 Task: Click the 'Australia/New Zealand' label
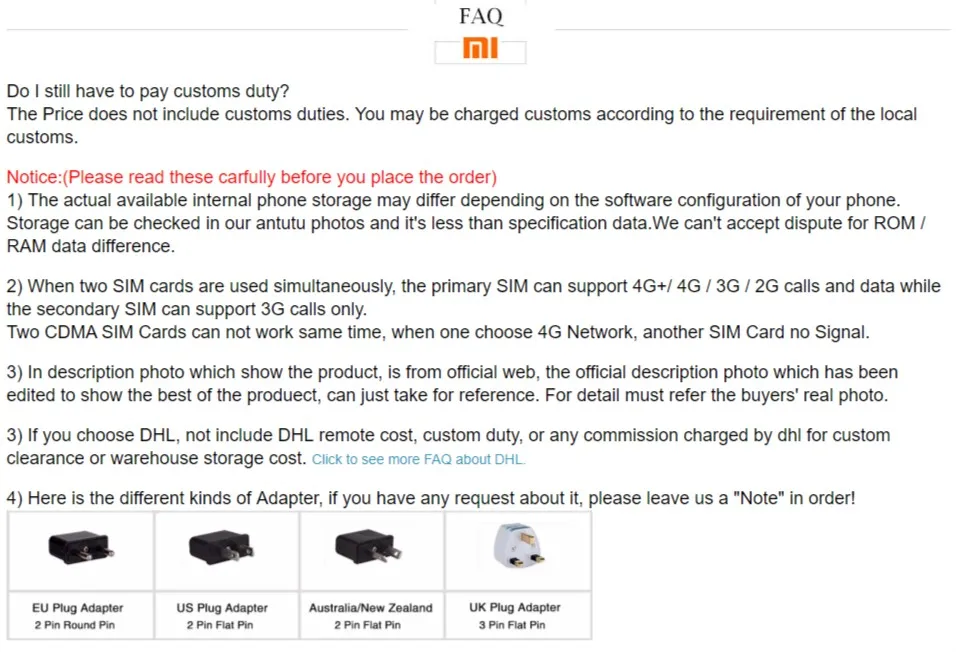[x=371, y=608]
